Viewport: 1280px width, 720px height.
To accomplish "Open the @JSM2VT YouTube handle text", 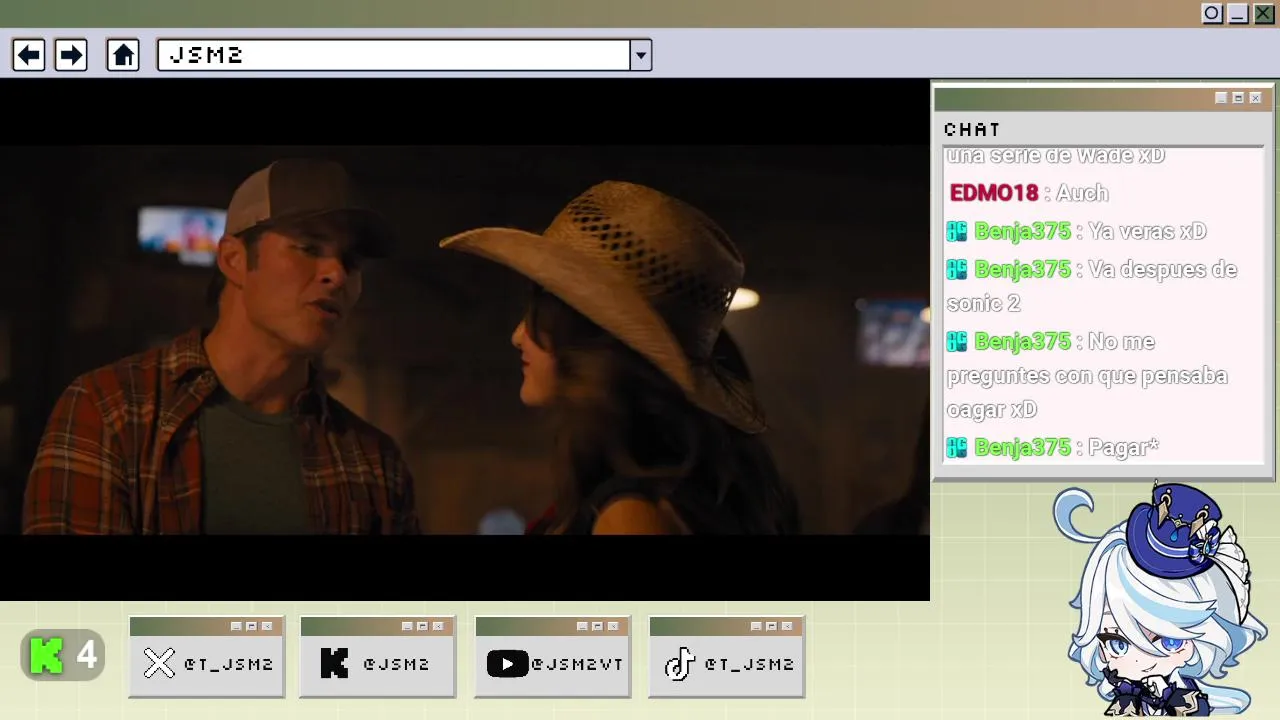I will point(577,664).
